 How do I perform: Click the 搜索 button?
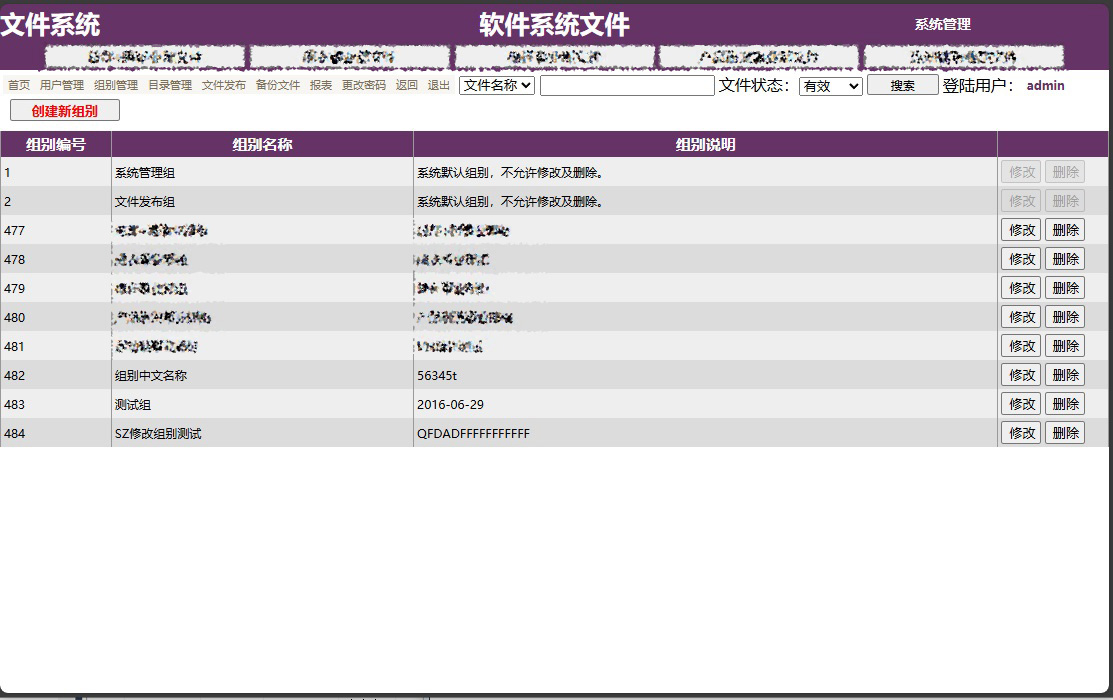click(902, 85)
